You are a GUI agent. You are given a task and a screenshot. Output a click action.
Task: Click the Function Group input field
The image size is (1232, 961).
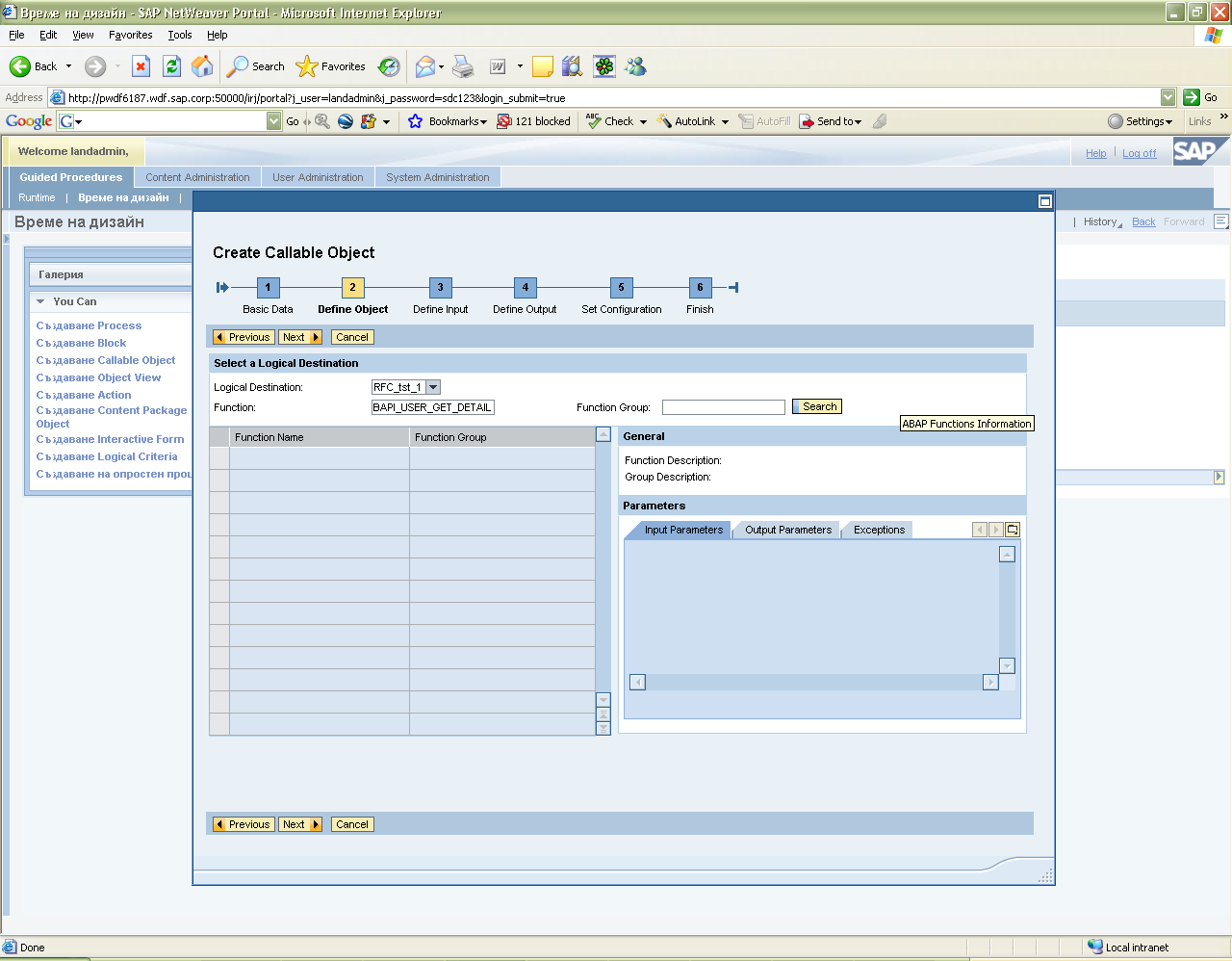pyautogui.click(x=723, y=407)
